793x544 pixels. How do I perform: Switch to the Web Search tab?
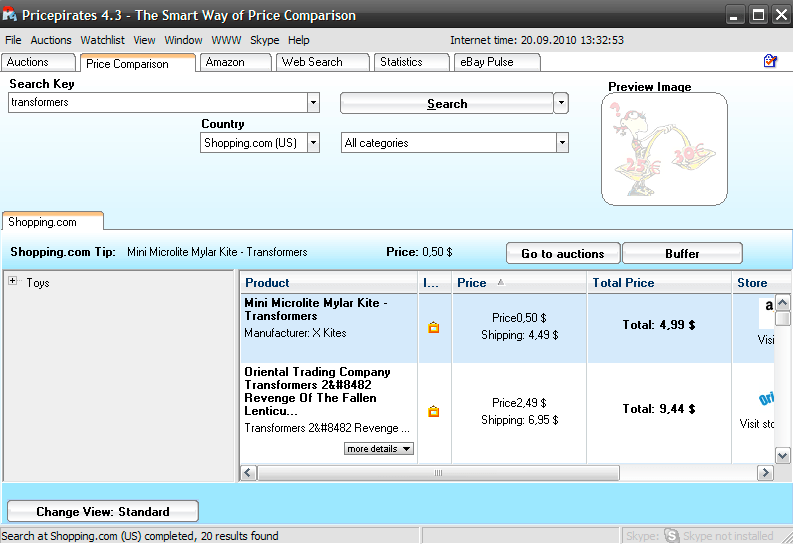(323, 62)
